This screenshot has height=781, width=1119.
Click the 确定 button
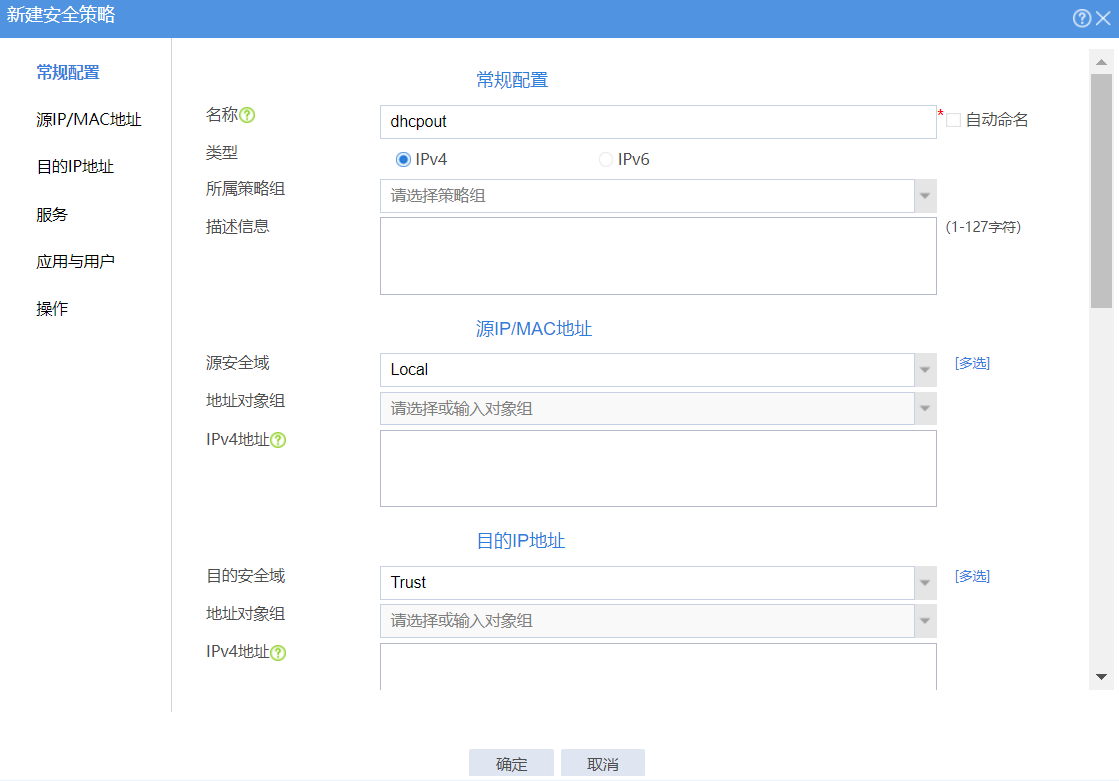(511, 763)
